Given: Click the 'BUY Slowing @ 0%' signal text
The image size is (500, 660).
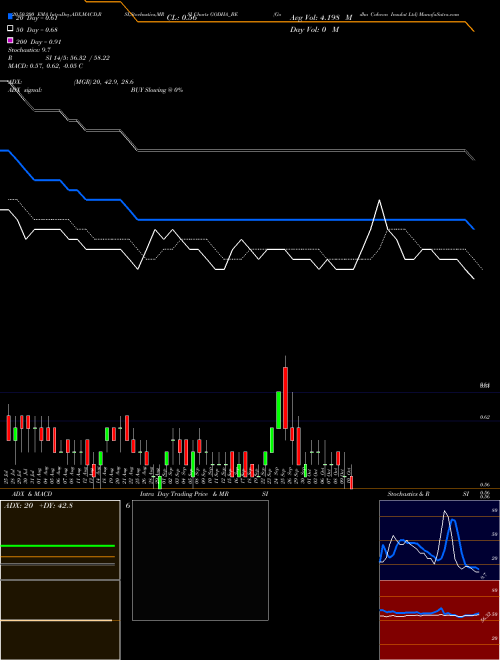Looking at the screenshot, I should click(x=157, y=90).
